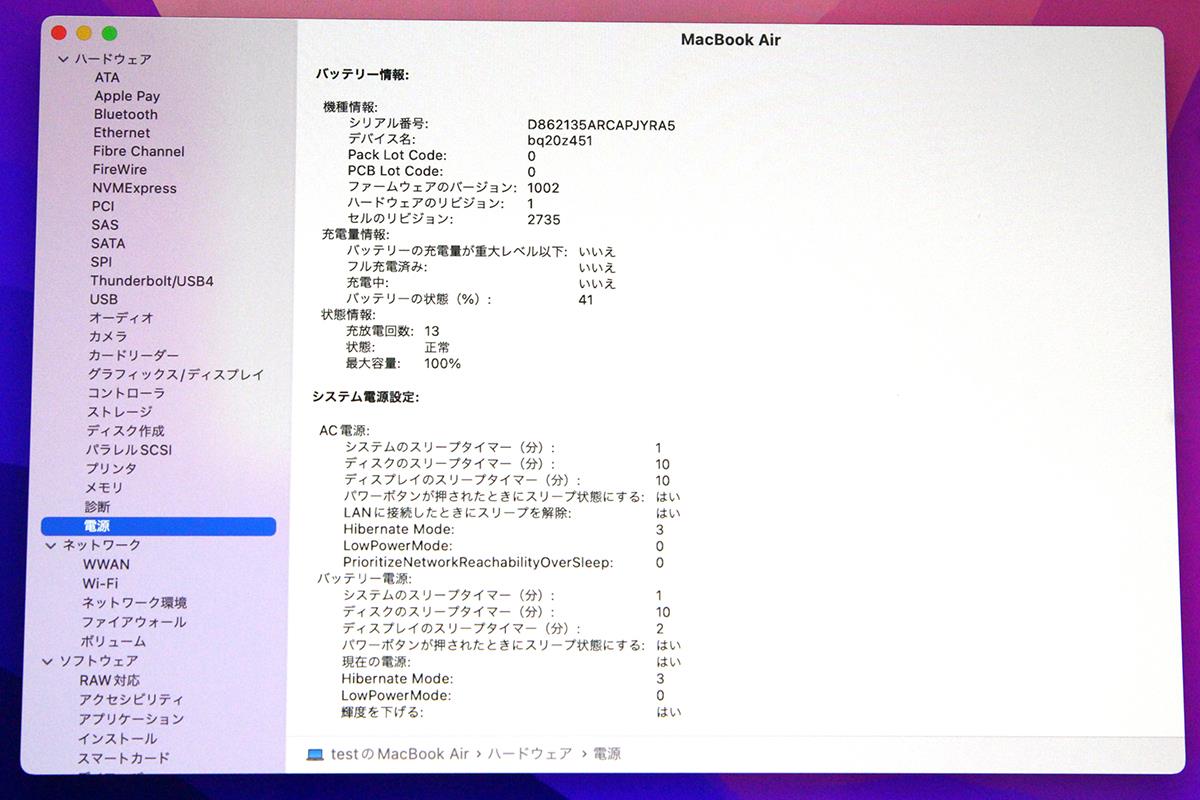
Task: Click the PrioritizeNetworkReachabilityOverSleep label
Action: [x=478, y=563]
